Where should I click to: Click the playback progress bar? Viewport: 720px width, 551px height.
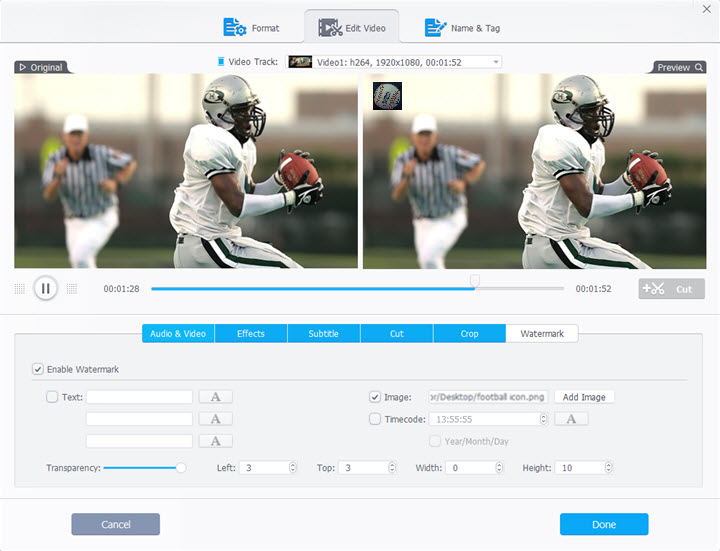pos(357,289)
